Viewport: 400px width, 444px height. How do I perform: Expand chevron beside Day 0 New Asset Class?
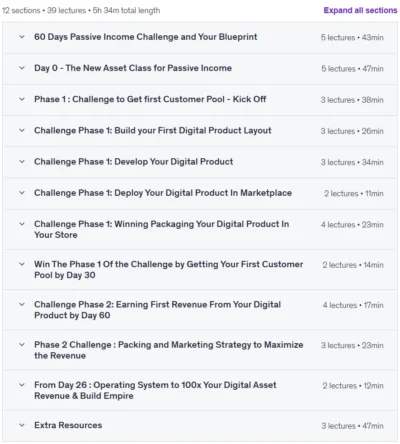(22, 68)
